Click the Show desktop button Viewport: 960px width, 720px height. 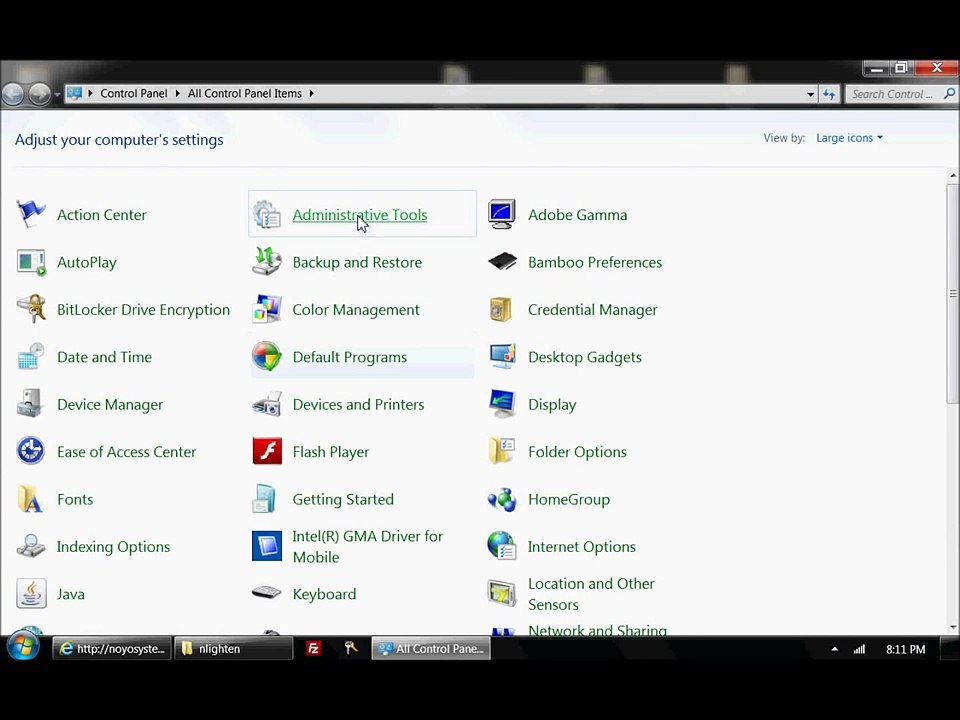click(x=950, y=648)
